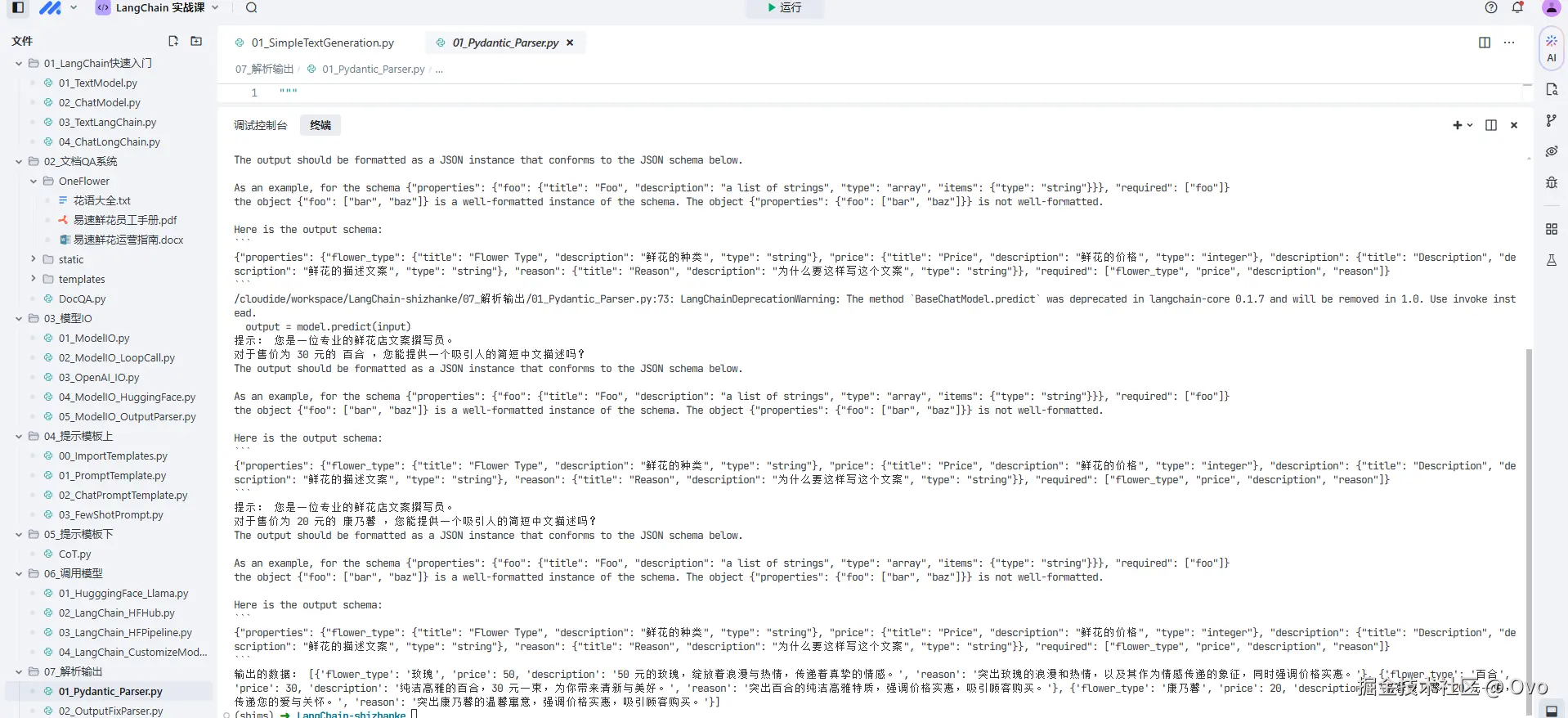
Task: Switch to 01_SimpleTextGeneration.py tab
Action: [x=315, y=43]
